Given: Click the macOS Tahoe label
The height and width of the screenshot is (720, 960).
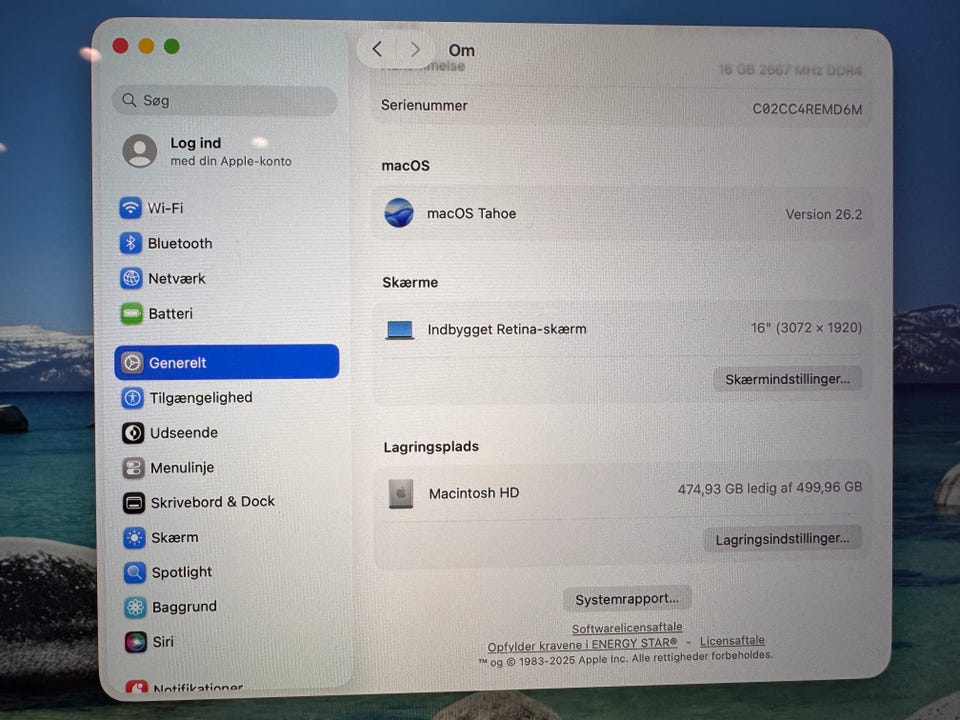Looking at the screenshot, I should pyautogui.click(x=471, y=213).
